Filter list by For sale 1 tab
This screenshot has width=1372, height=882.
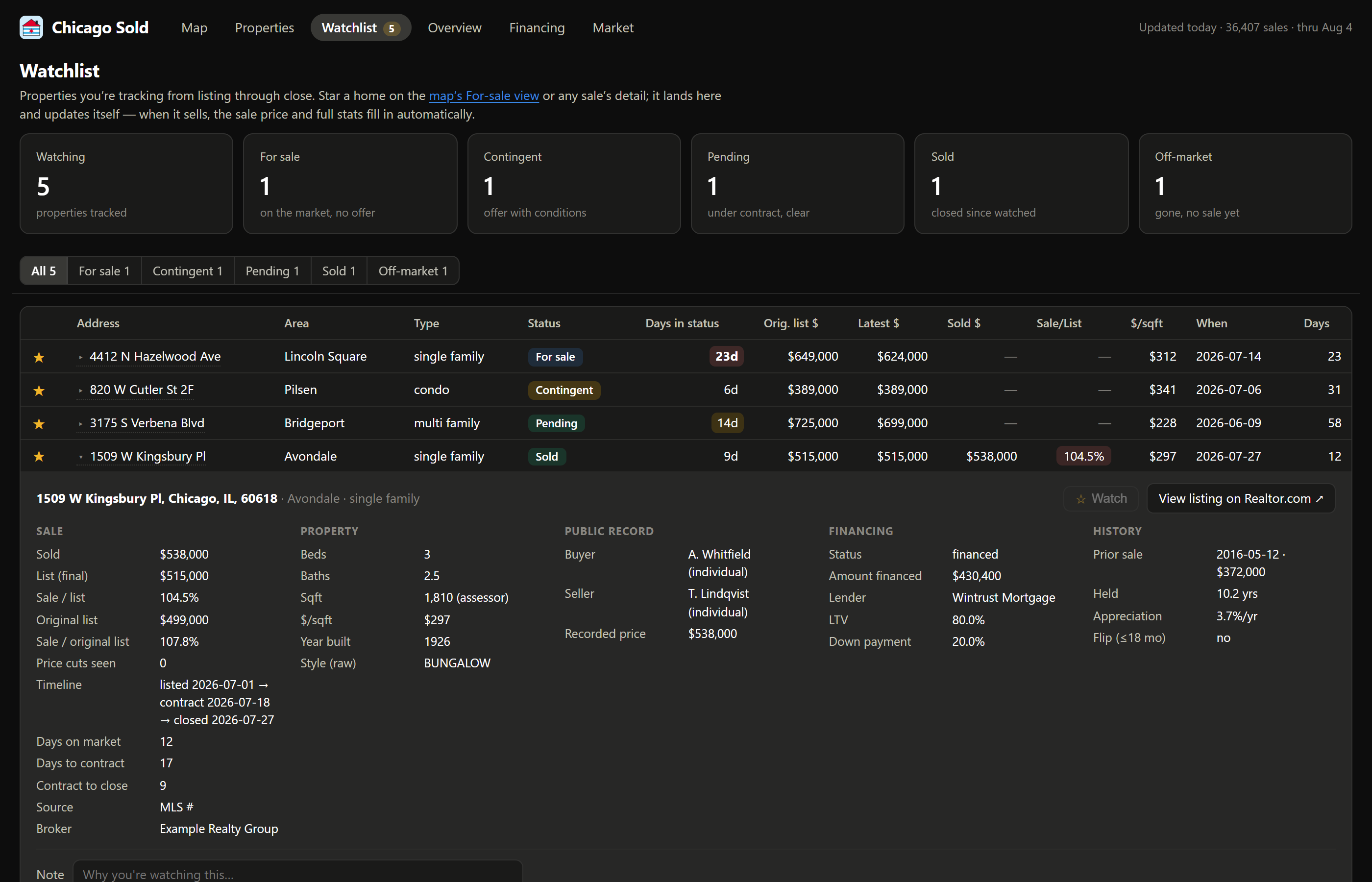coord(104,271)
